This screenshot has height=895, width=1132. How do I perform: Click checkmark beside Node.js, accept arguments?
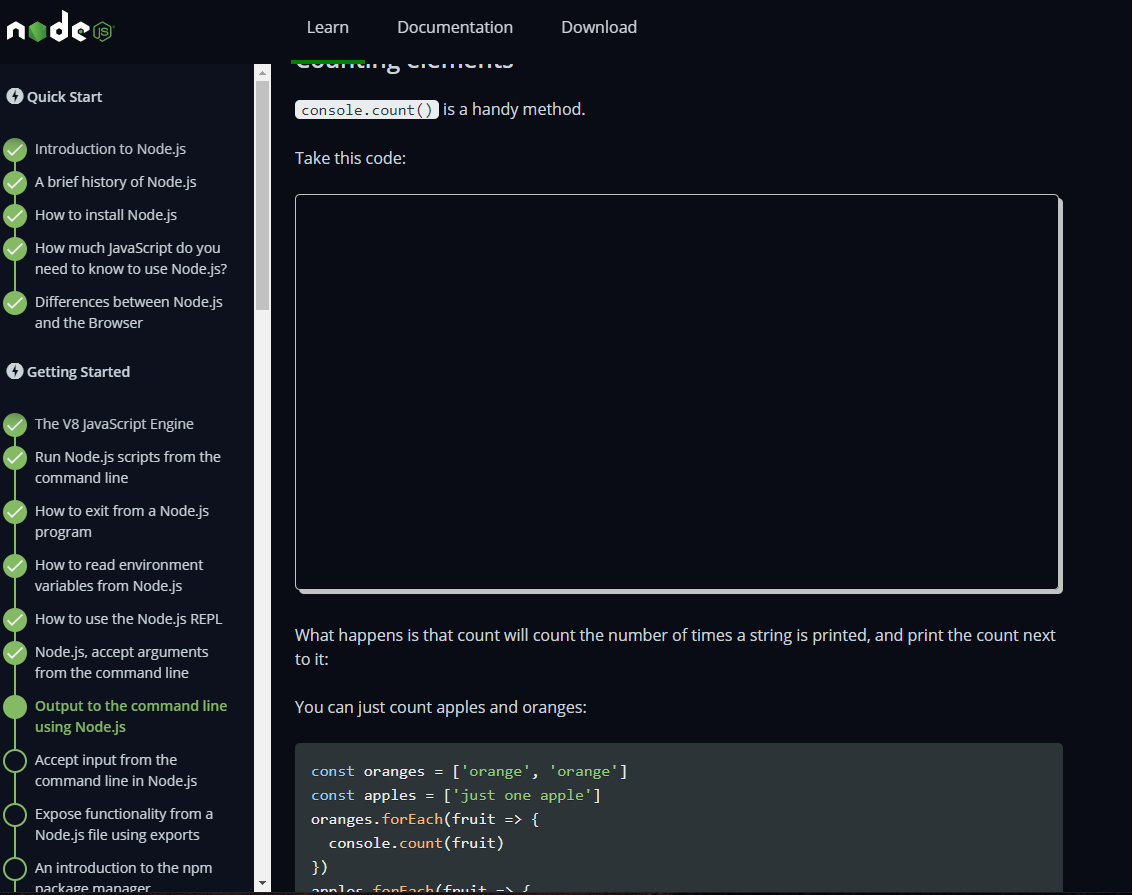click(15, 653)
